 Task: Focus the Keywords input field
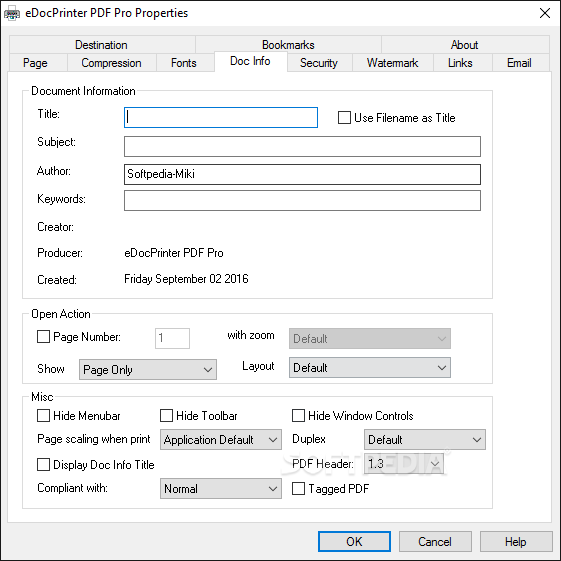point(302,200)
